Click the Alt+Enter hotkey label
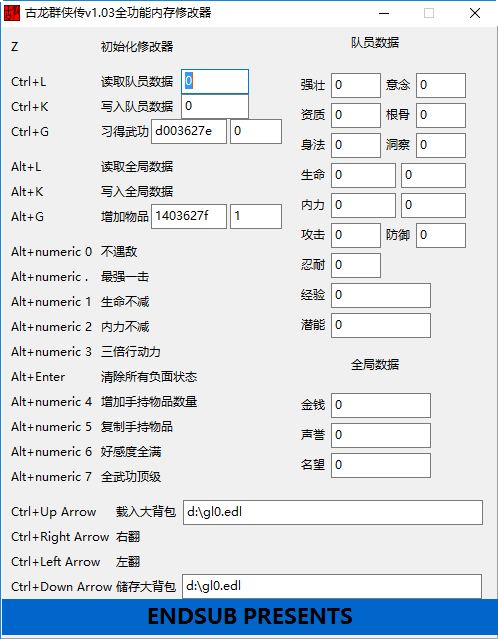 point(38,377)
